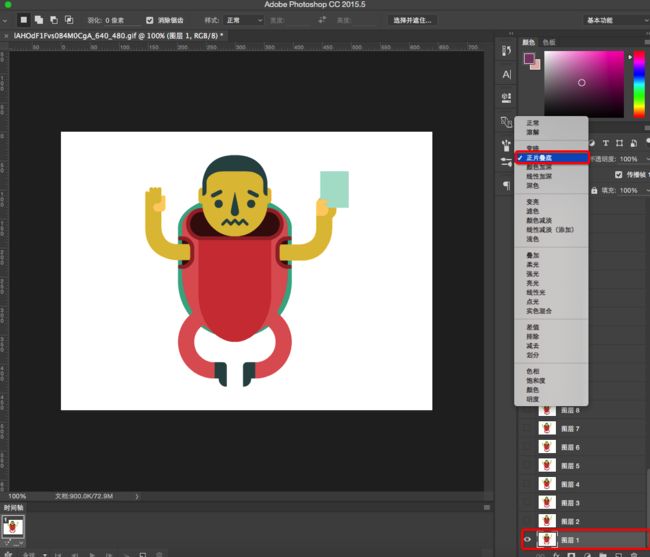Show 图层 5 visibility box
Screen dimensions: 650x557
tap(527, 465)
